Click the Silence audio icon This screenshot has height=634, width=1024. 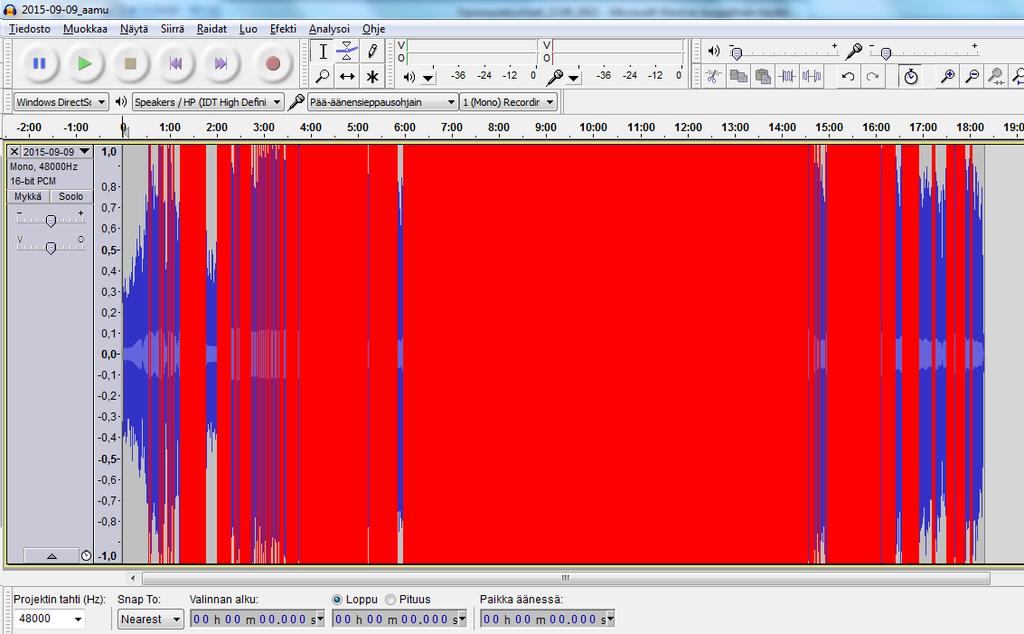click(x=812, y=76)
